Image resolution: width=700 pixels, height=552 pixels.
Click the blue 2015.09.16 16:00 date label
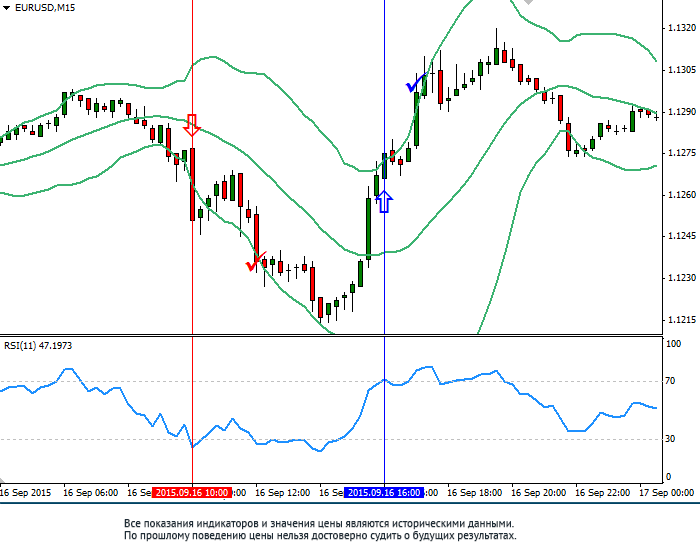point(384,493)
